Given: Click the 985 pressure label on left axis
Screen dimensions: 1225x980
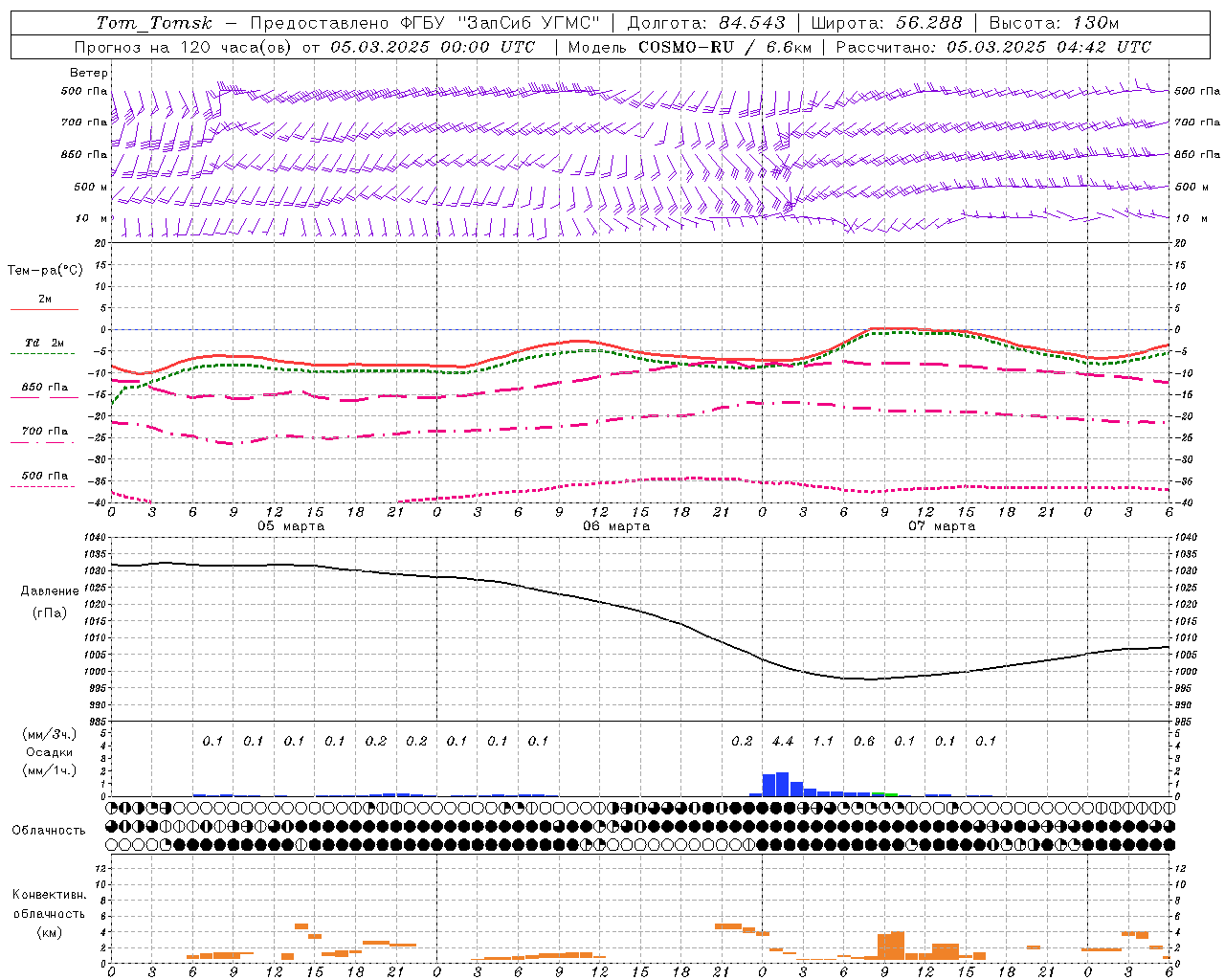Looking at the screenshot, I should pos(98,723).
